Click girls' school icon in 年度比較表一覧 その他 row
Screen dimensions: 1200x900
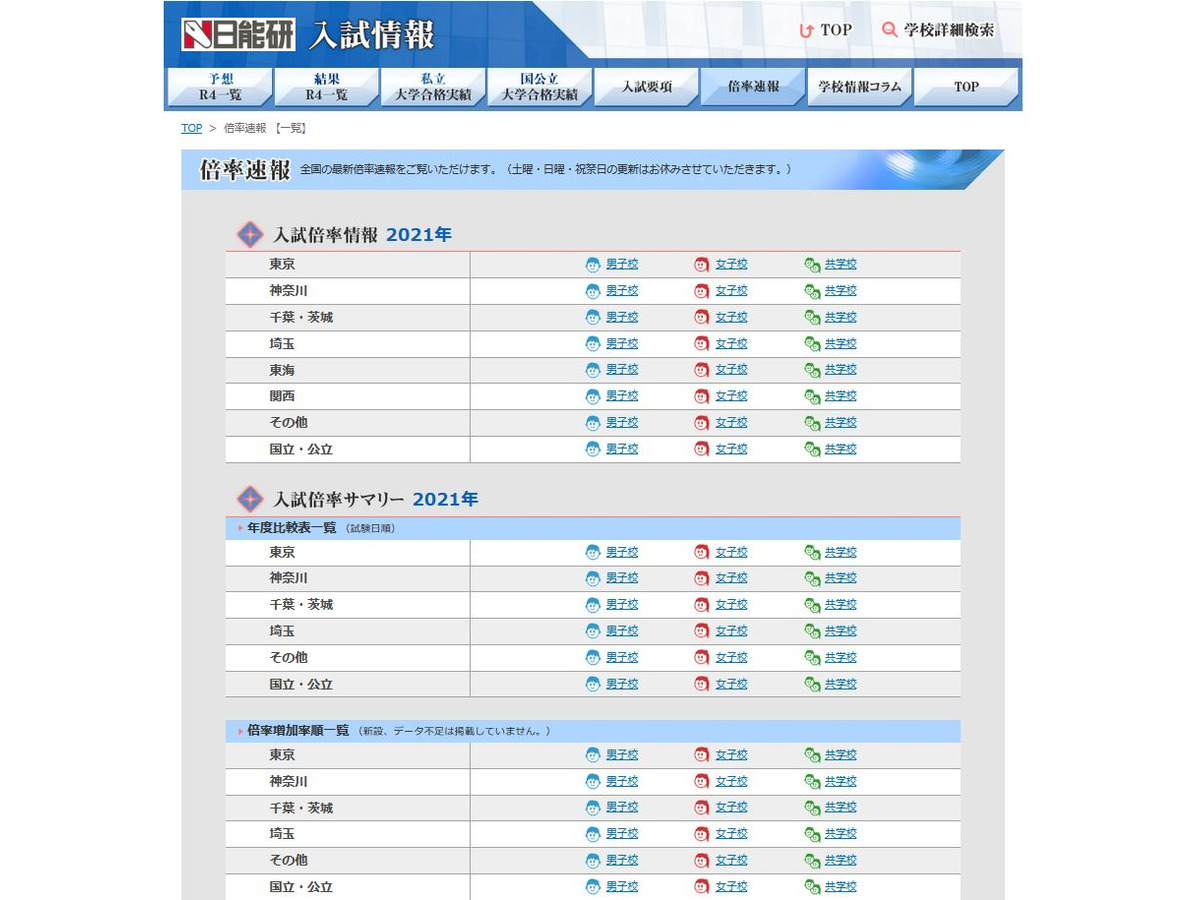[x=702, y=658]
